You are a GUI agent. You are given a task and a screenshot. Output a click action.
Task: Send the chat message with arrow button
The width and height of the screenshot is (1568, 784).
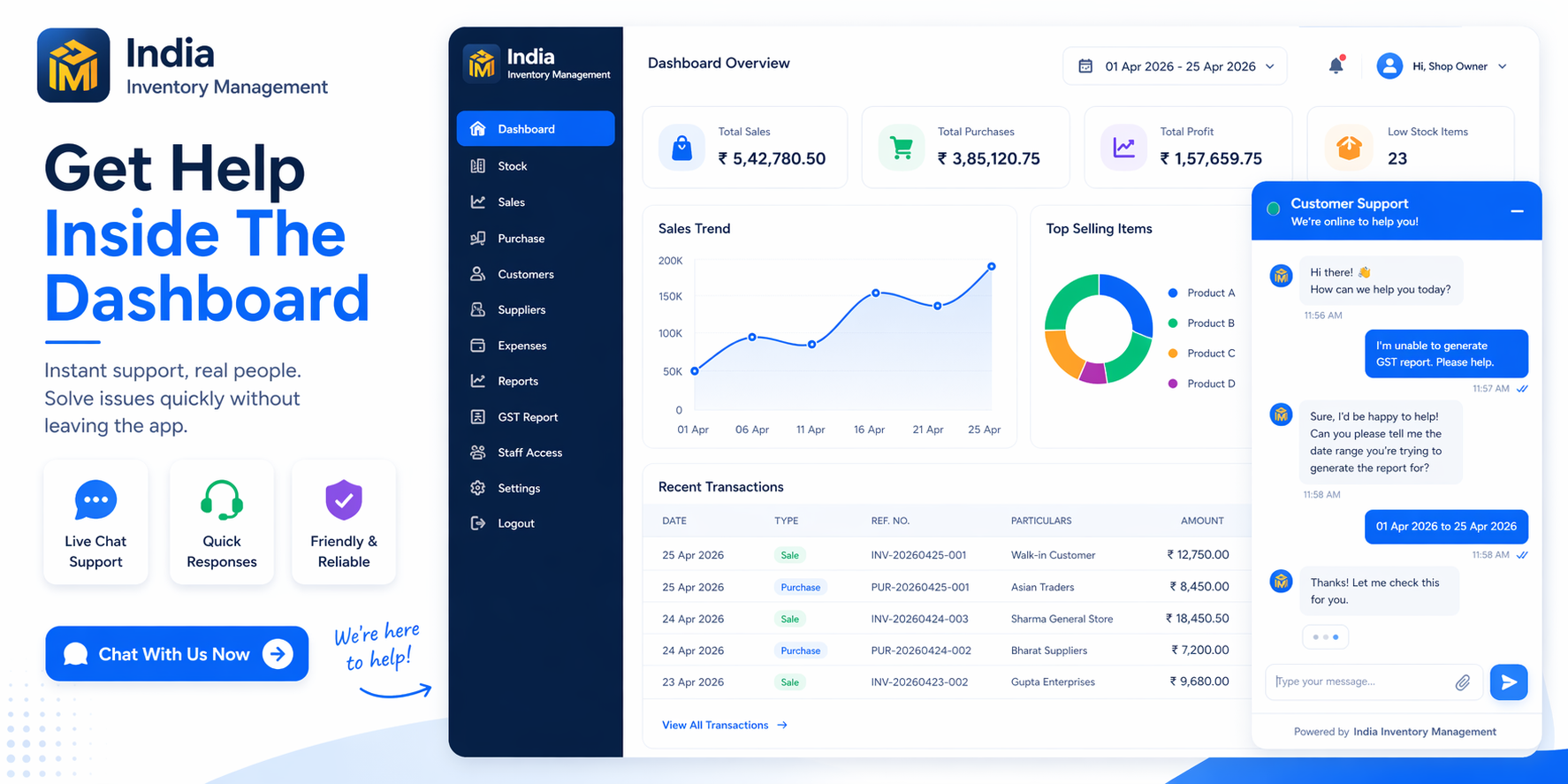point(1509,682)
